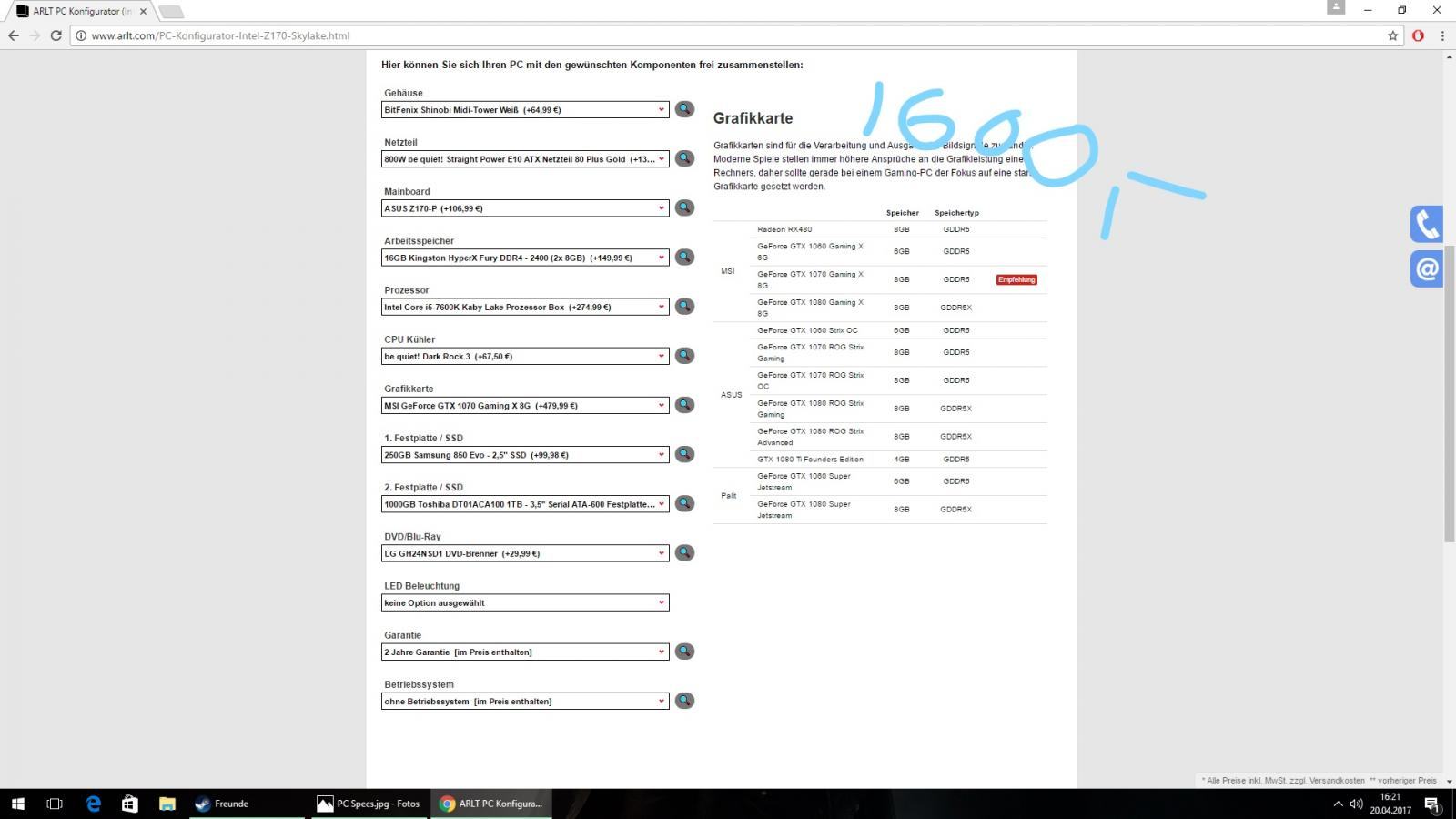
Task: Click the red Empfehlung badge
Action: point(1016,279)
